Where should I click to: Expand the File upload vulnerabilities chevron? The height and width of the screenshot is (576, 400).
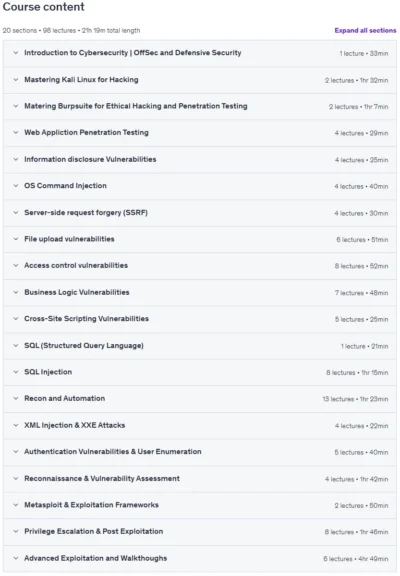pyautogui.click(x=16, y=239)
